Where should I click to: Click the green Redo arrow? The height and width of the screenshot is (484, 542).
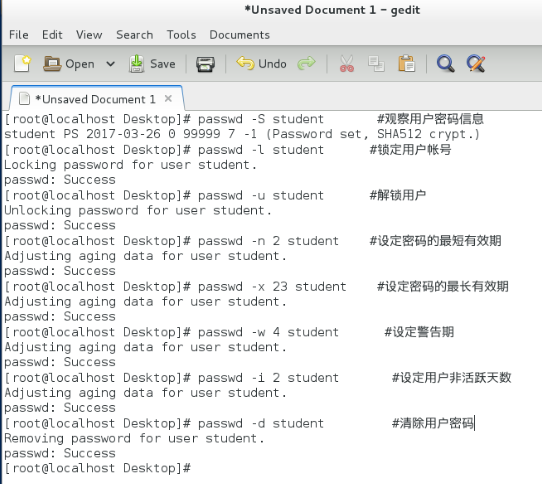[x=307, y=63]
